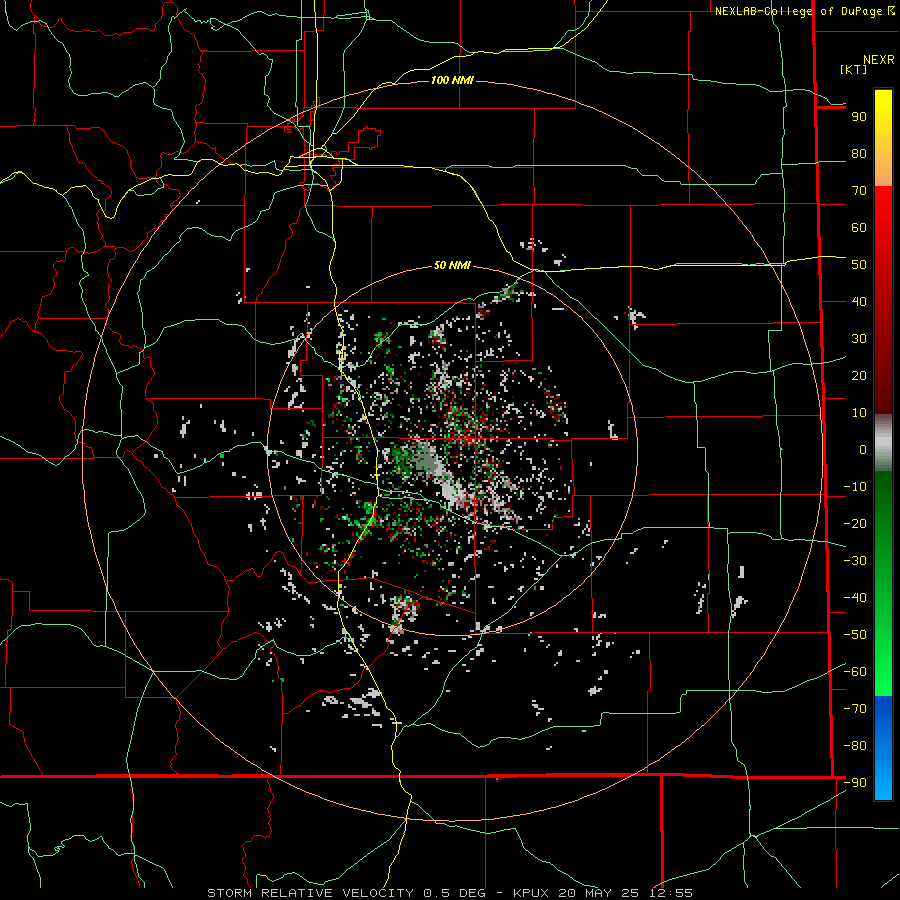
Task: Click the 50 NMI range ring label
Action: 452,265
